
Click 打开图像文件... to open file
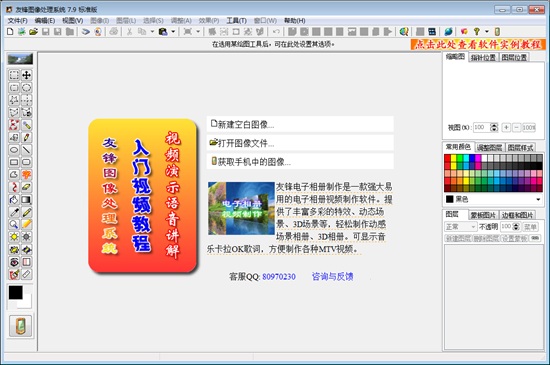pos(300,143)
